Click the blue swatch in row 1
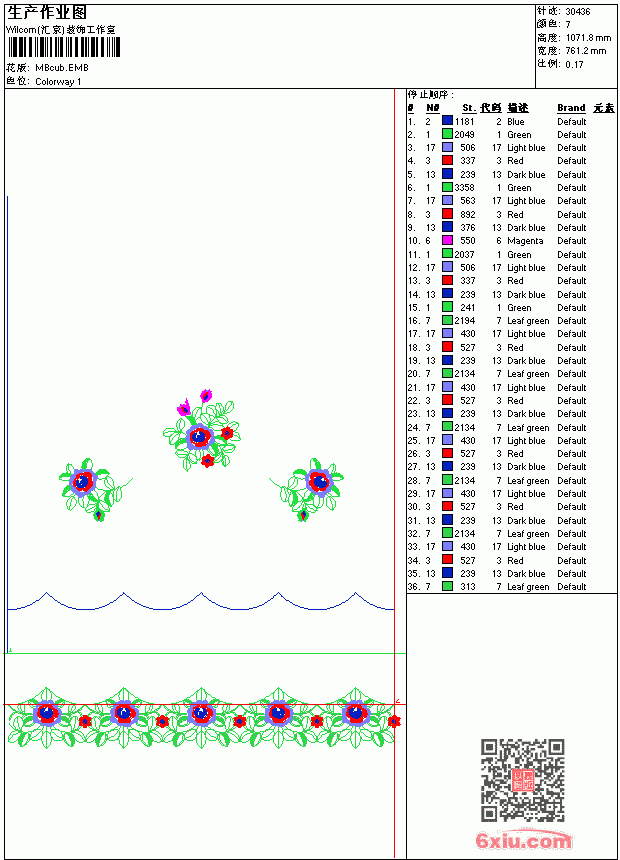Image resolution: width=620 pixels, height=860 pixels. click(x=447, y=121)
